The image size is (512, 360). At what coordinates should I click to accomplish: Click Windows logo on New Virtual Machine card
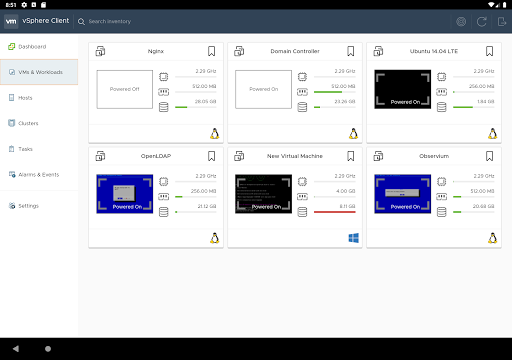point(354,238)
